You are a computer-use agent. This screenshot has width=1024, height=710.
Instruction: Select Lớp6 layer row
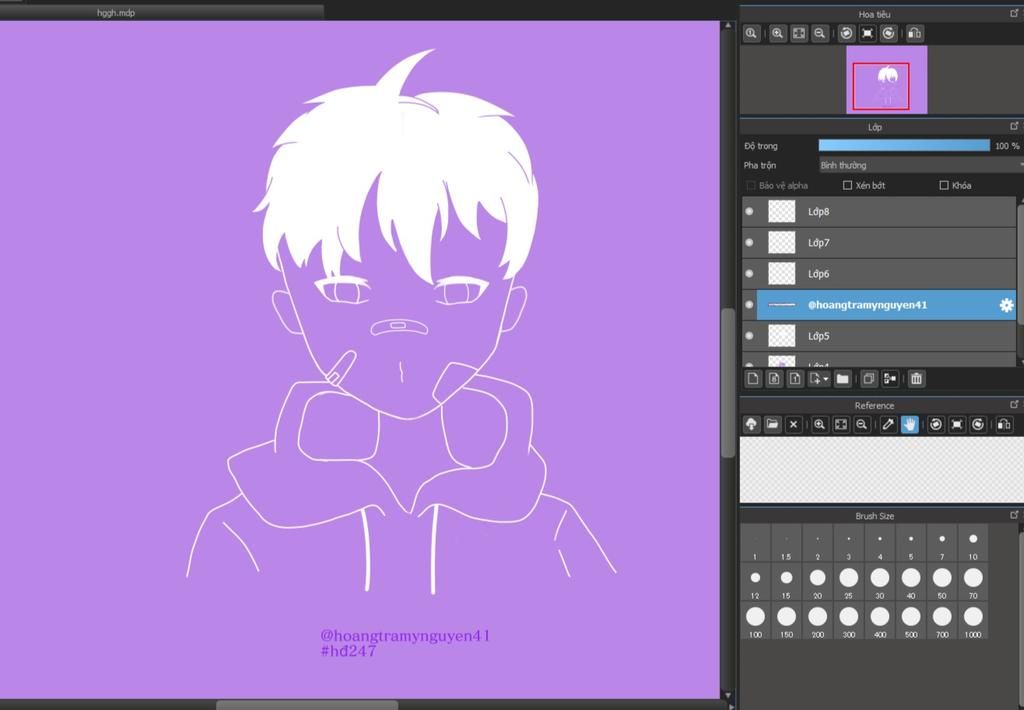(x=879, y=274)
